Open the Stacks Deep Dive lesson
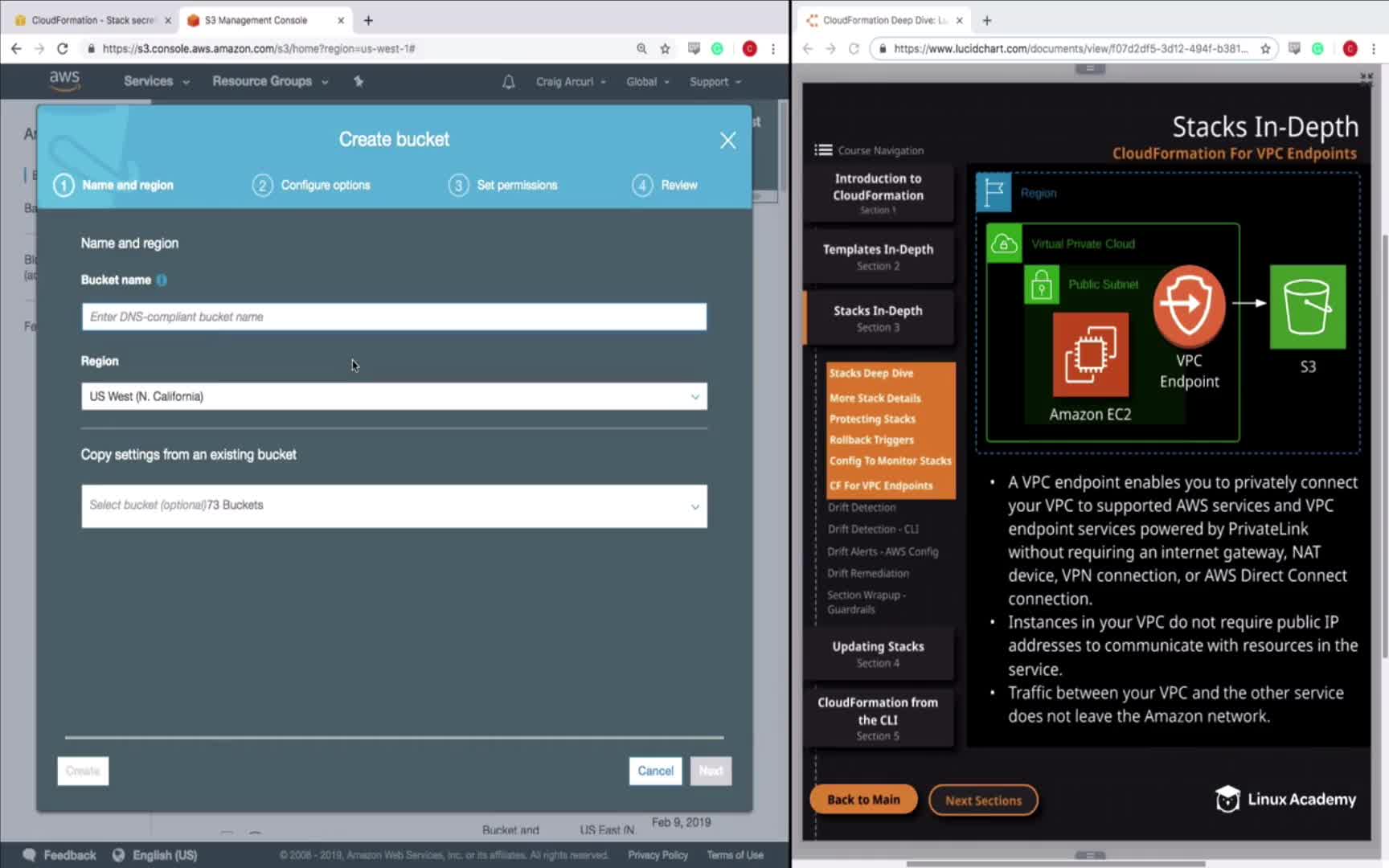1389x868 pixels. 871,373
